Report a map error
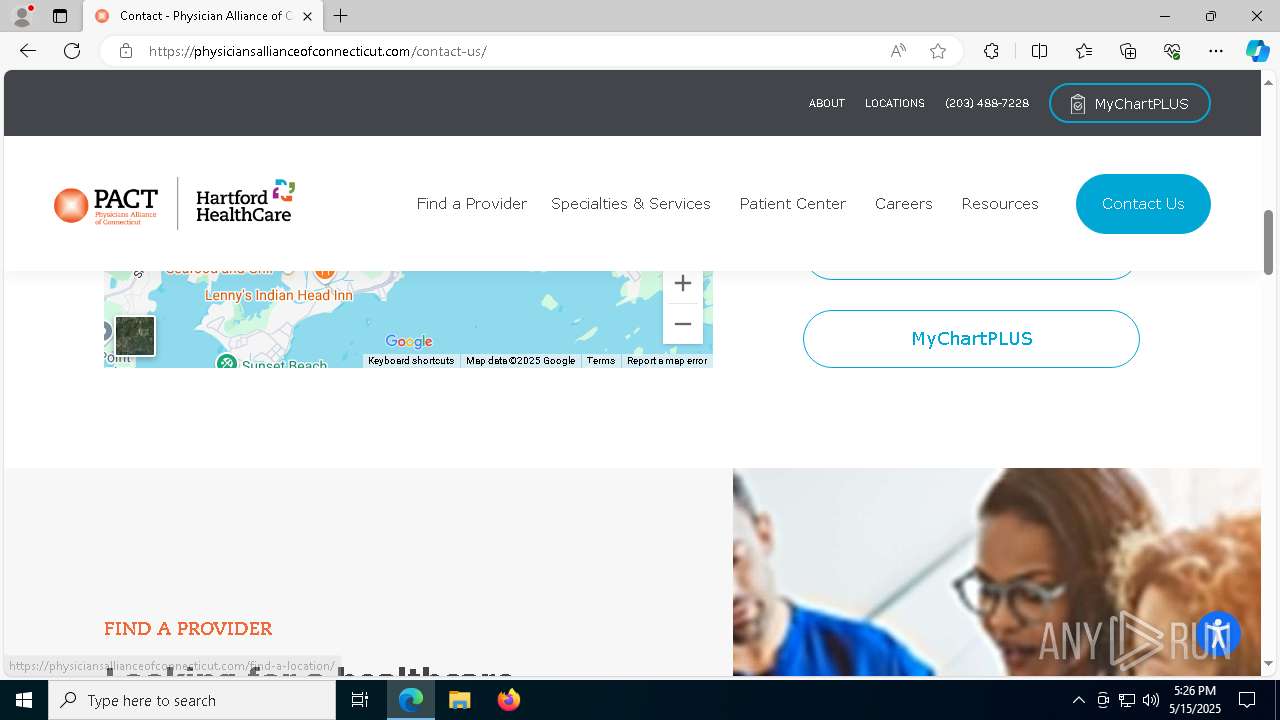 (x=667, y=361)
